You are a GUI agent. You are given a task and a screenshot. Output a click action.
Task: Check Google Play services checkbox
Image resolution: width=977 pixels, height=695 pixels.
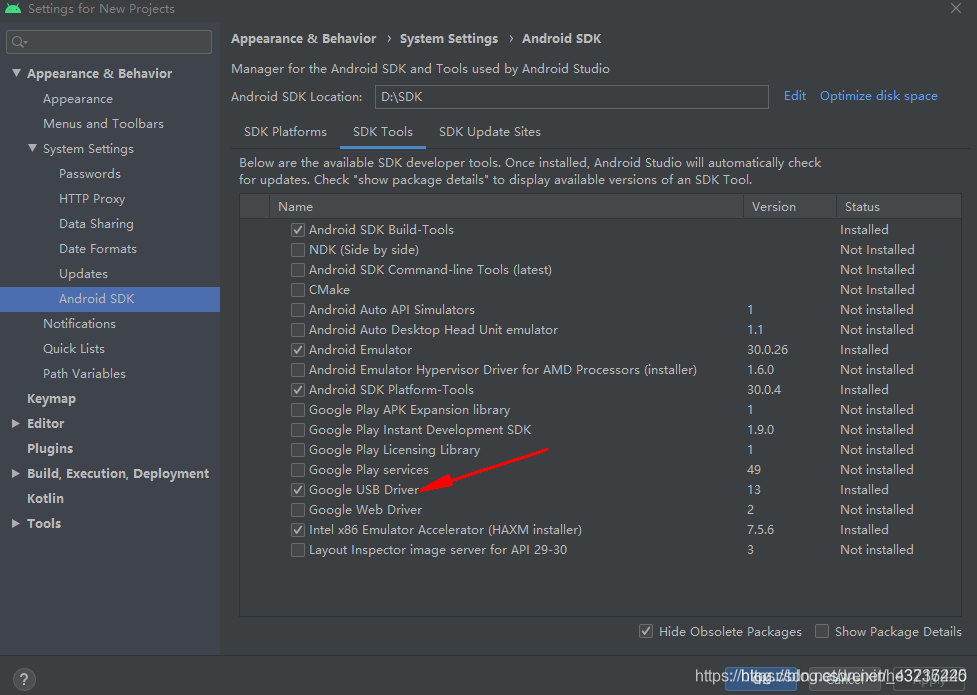298,470
